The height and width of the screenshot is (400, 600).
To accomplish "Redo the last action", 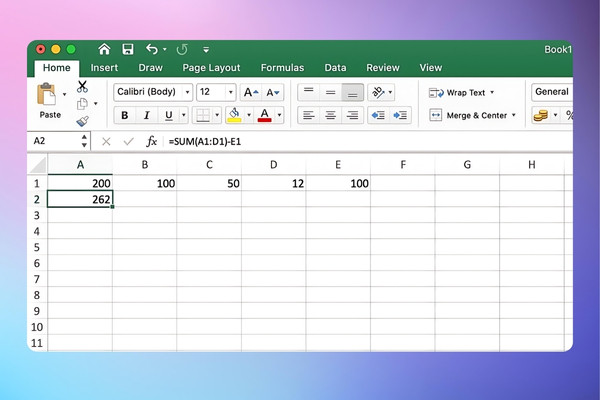I will tap(182, 49).
